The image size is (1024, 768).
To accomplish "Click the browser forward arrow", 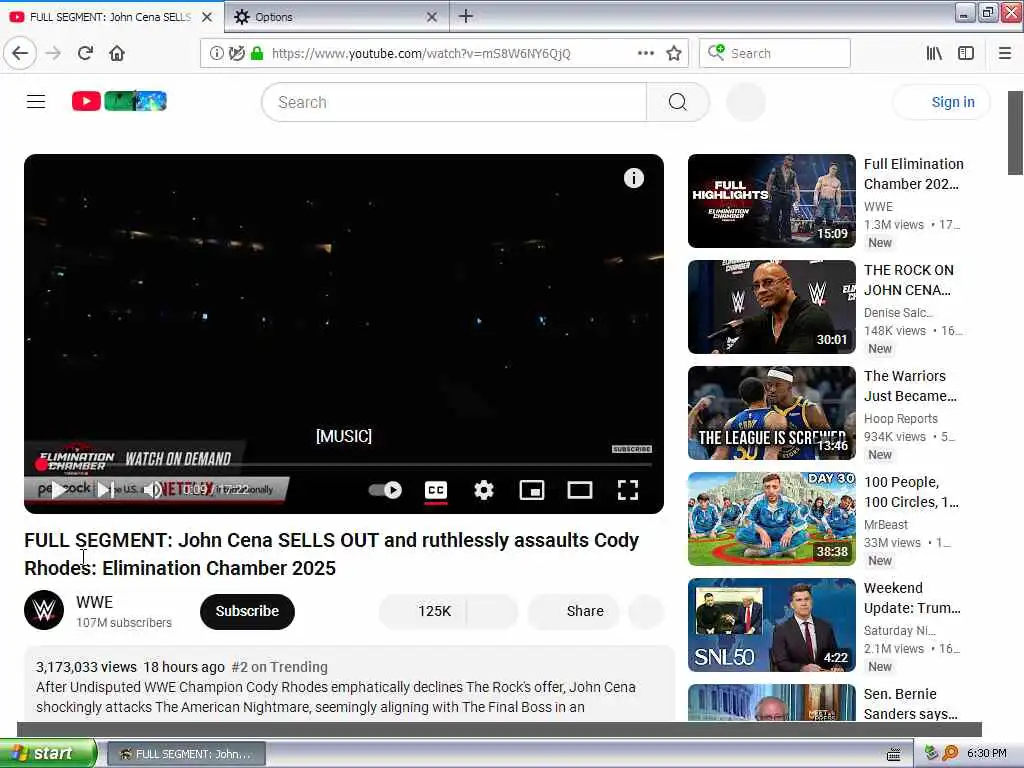I will click(x=54, y=54).
